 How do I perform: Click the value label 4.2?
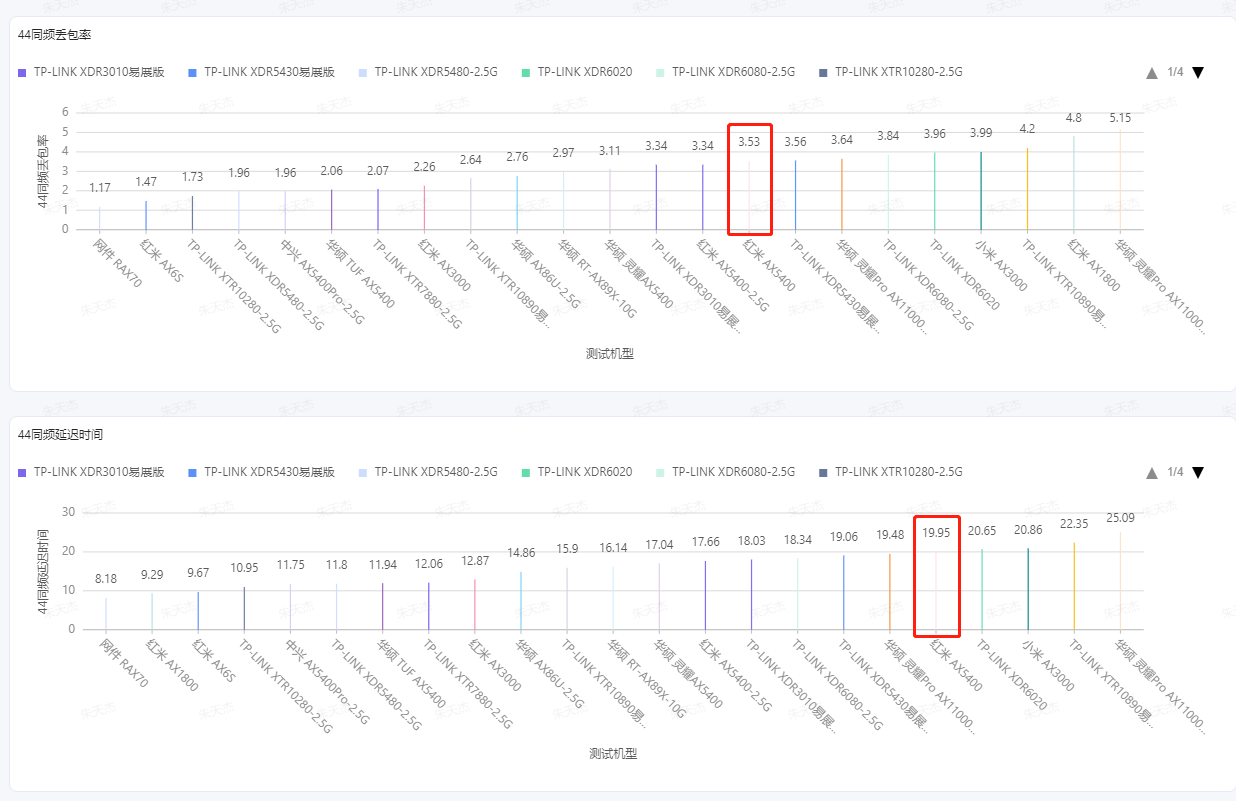coord(1027,129)
